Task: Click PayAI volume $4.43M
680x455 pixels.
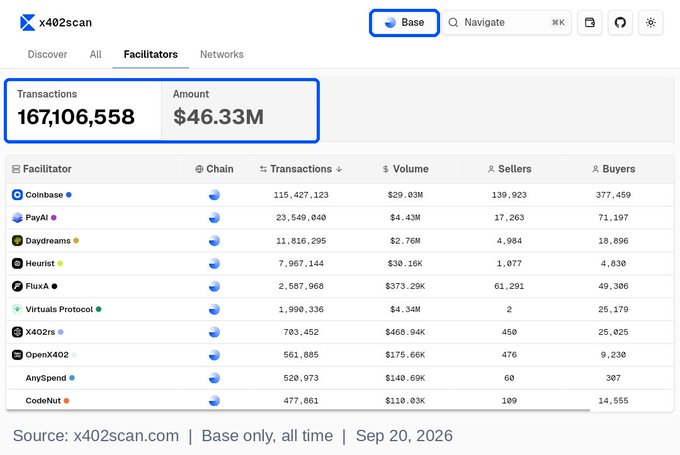Action: coord(405,218)
